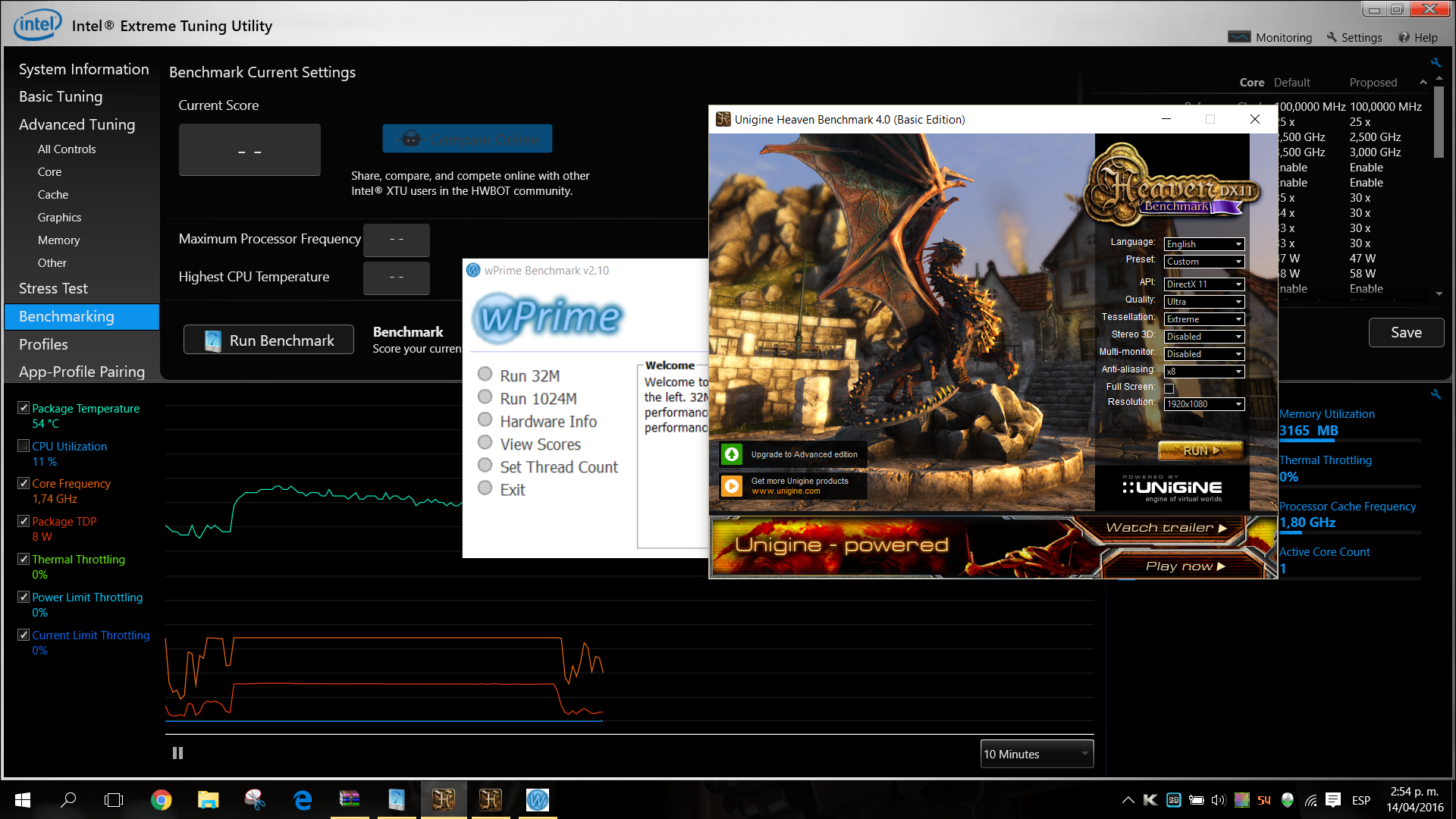Open App-Profile Pairing in sidebar

[x=82, y=372]
